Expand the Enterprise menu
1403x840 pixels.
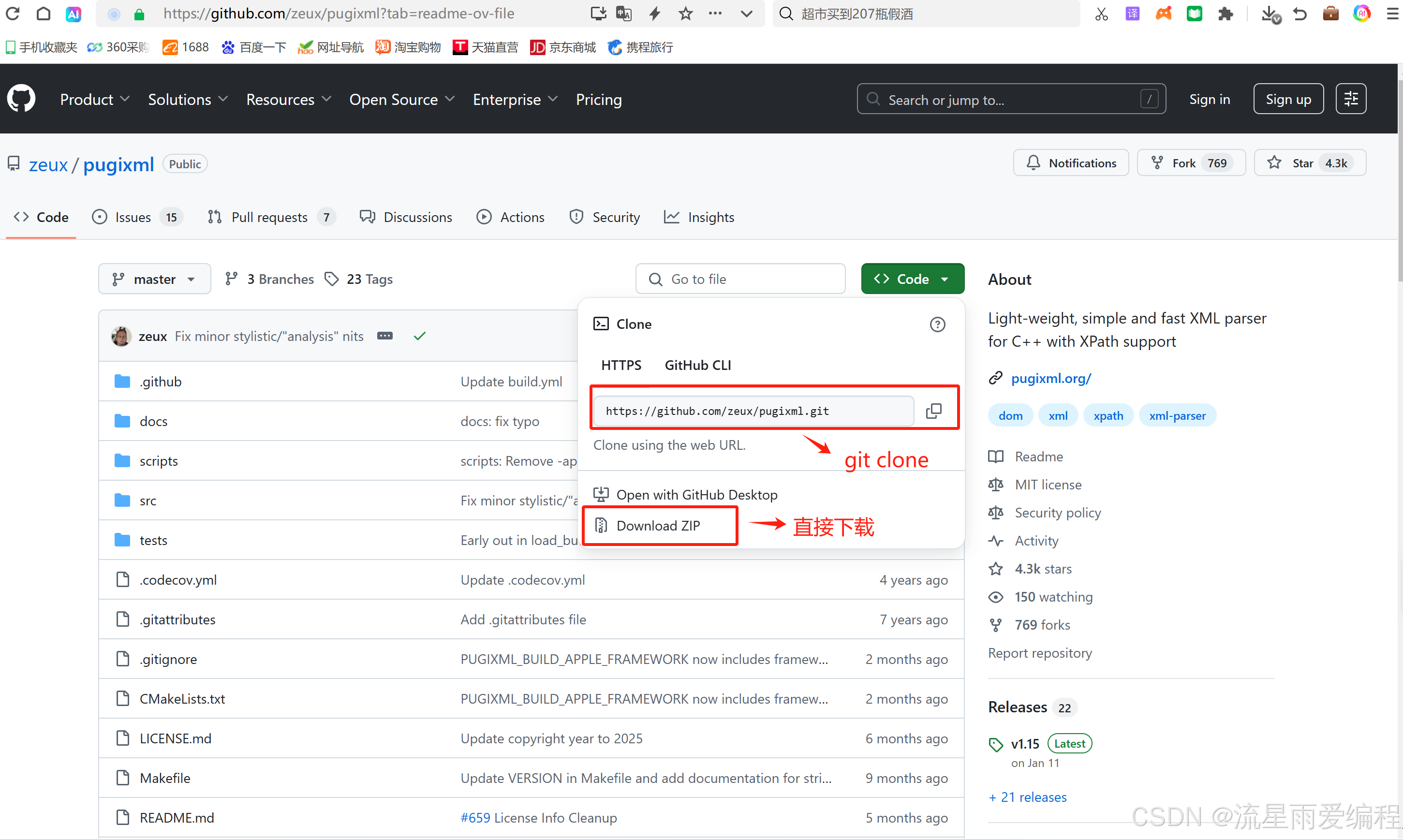pos(515,100)
